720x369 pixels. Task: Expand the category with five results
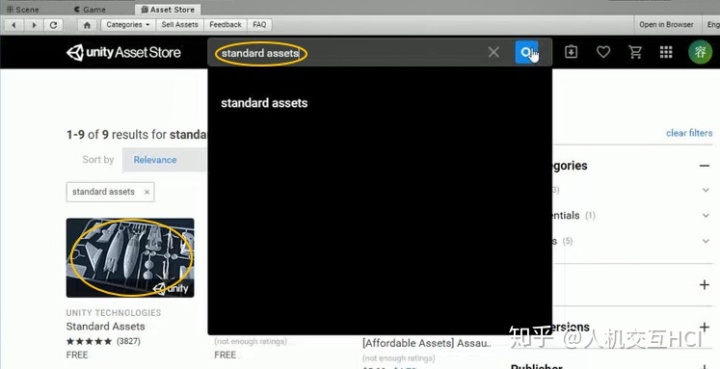705,241
